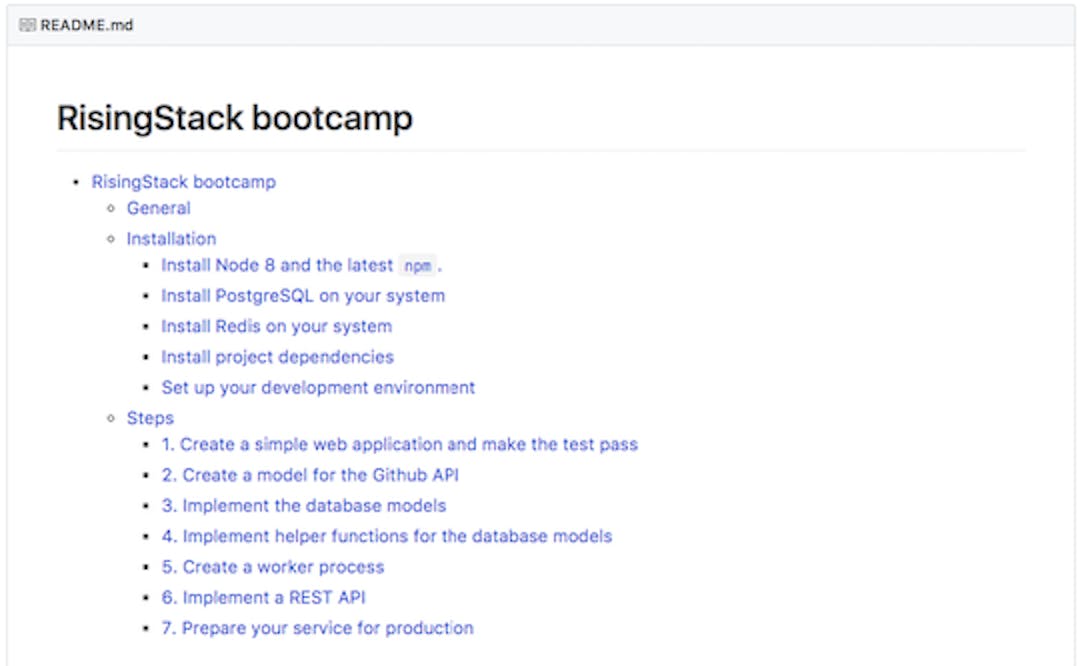Open Install PostgreSQL on your system link

[x=303, y=296]
